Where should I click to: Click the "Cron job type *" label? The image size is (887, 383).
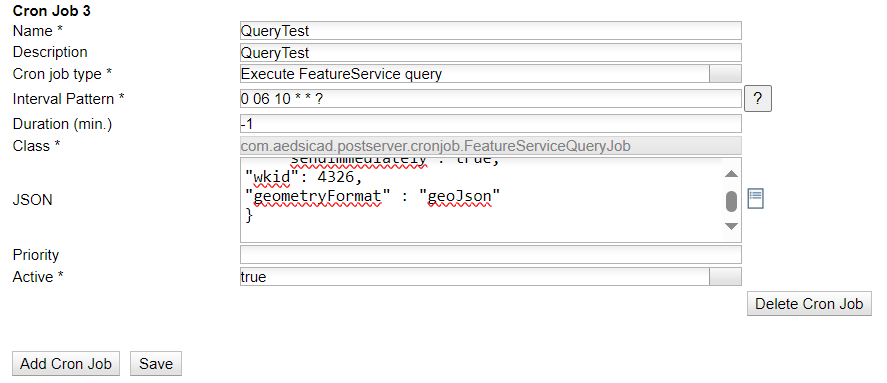[62, 74]
